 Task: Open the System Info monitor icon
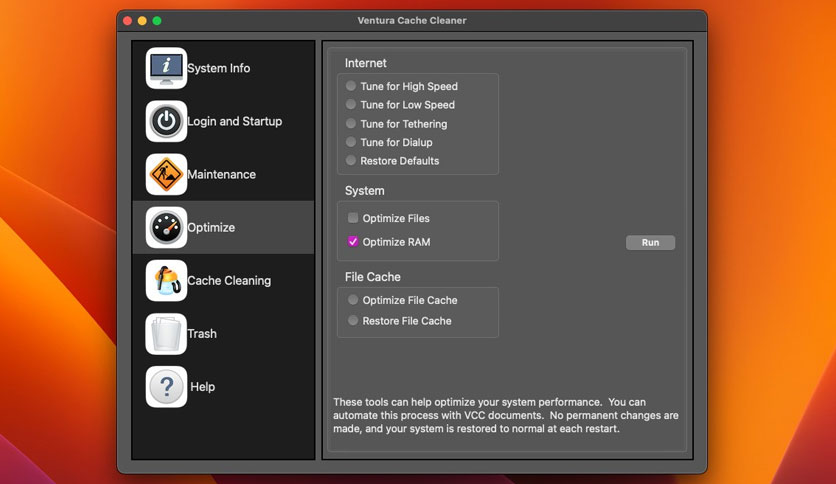pos(166,68)
